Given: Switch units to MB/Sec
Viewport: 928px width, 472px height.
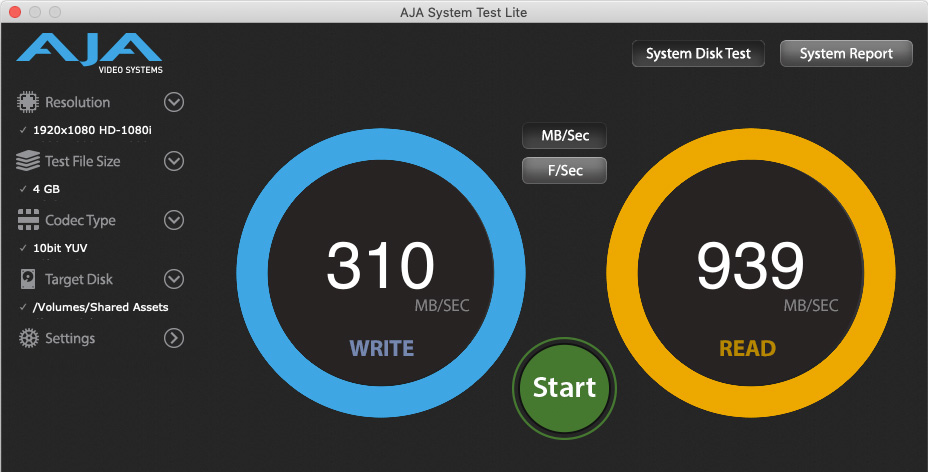Looking at the screenshot, I should [x=565, y=135].
